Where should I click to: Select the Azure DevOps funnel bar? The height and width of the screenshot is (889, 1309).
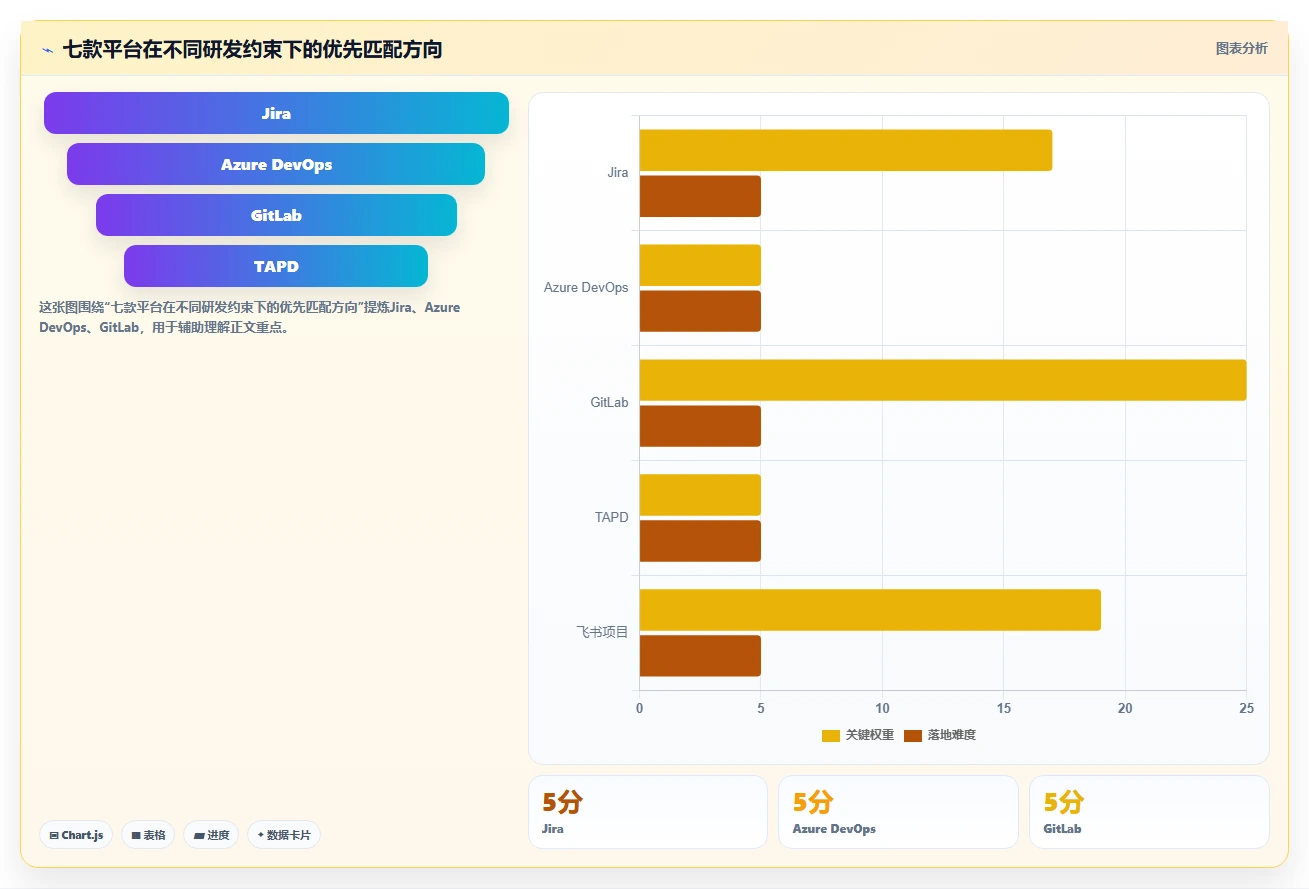(276, 164)
